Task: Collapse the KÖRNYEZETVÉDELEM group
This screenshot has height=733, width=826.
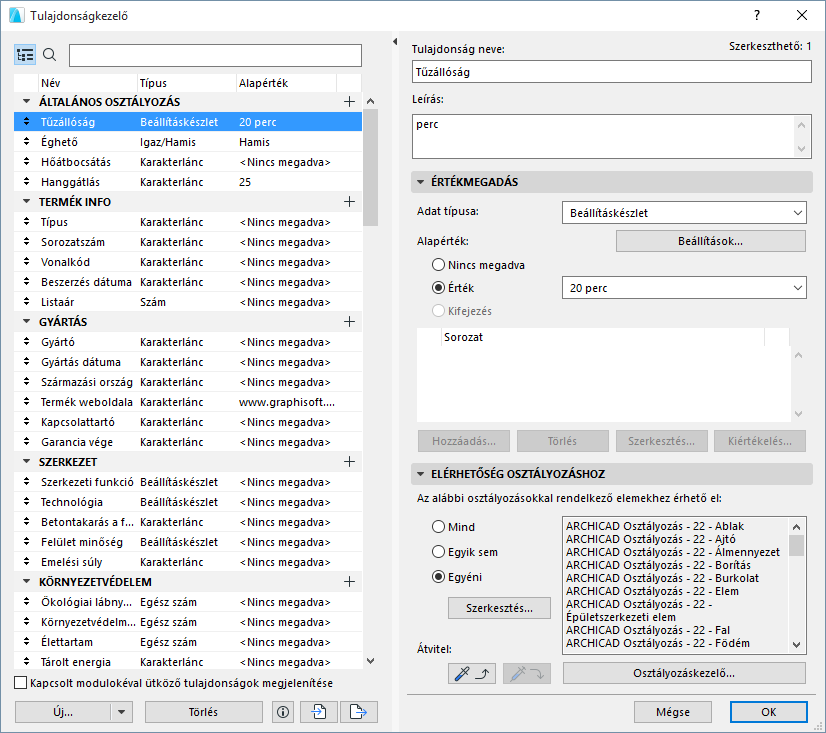Action: 26,582
